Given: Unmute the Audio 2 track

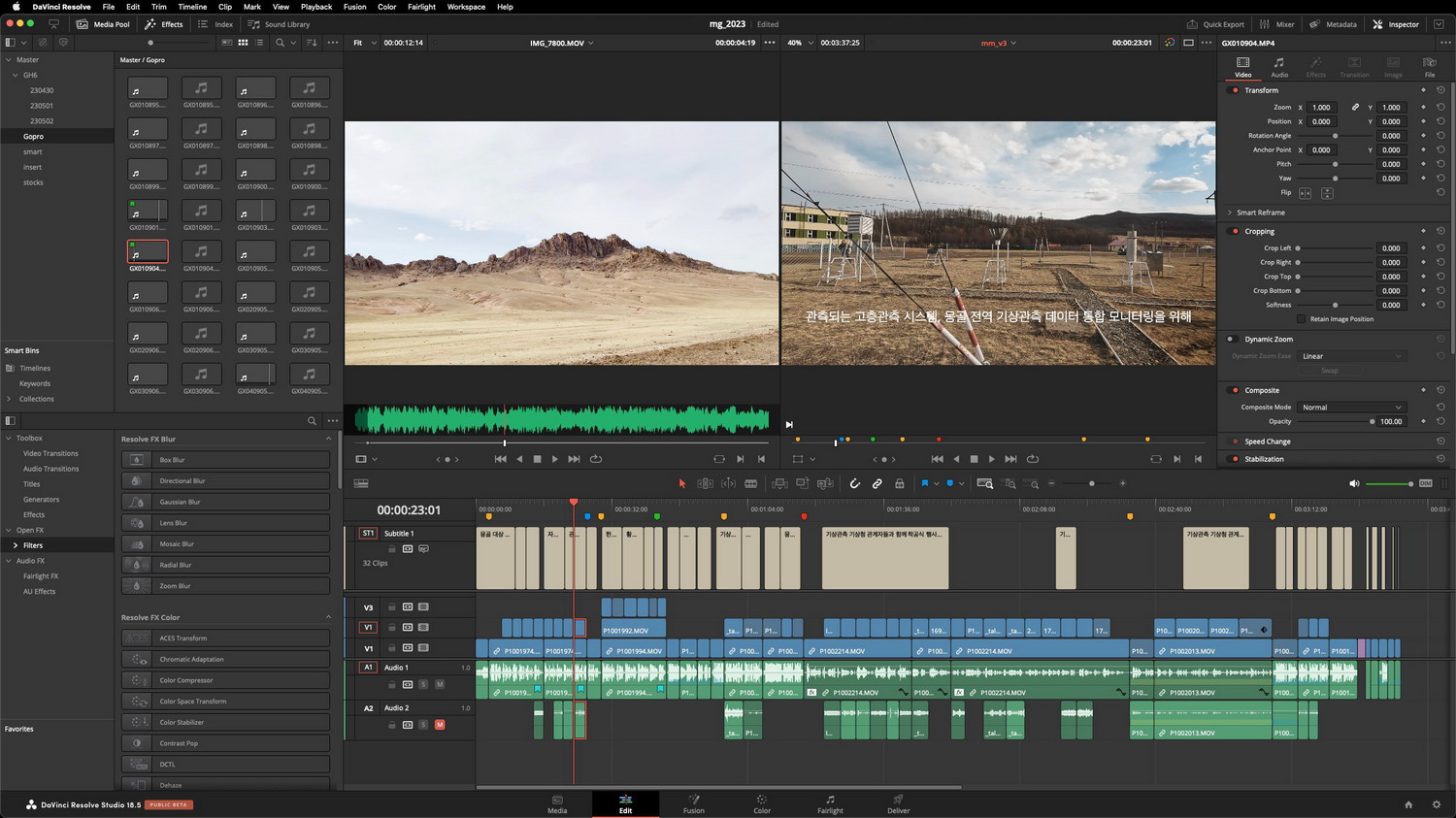Looking at the screenshot, I should coord(440,725).
